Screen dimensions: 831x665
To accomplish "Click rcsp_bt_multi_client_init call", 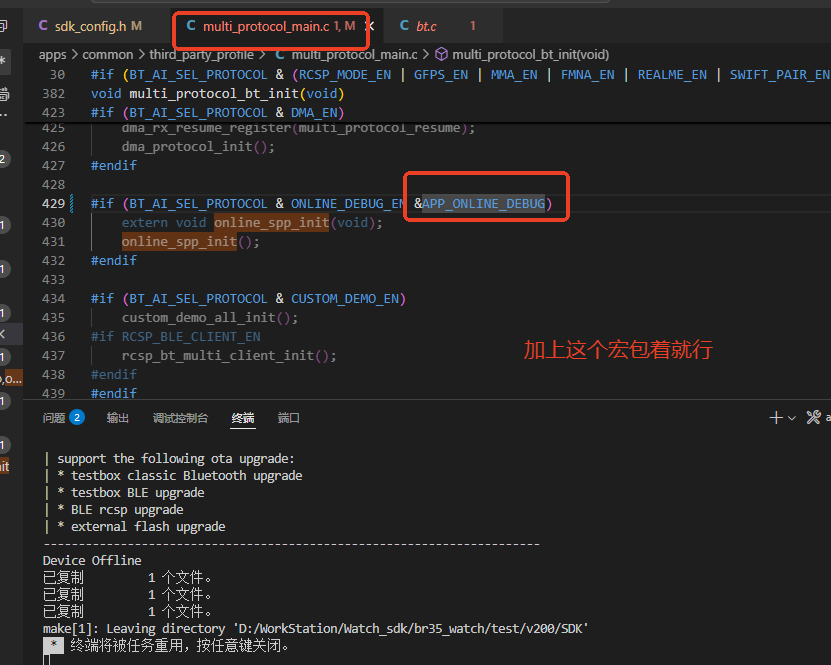I will (218, 356).
